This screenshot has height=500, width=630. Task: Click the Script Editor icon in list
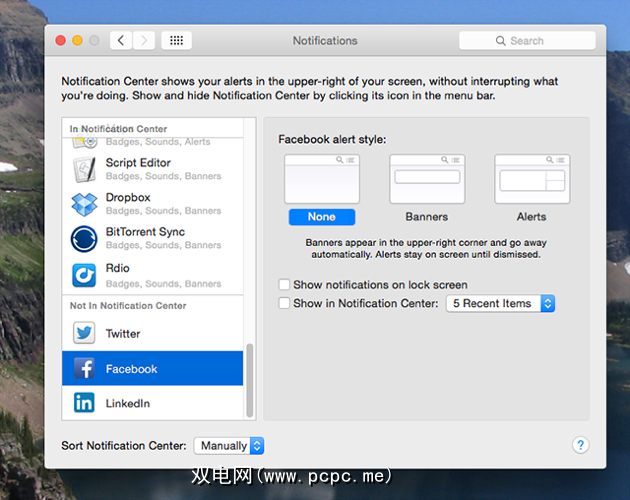(x=84, y=169)
